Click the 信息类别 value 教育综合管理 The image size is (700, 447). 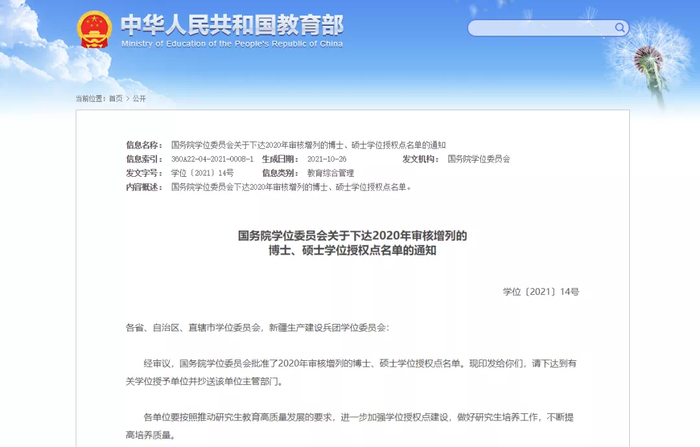pos(330,173)
